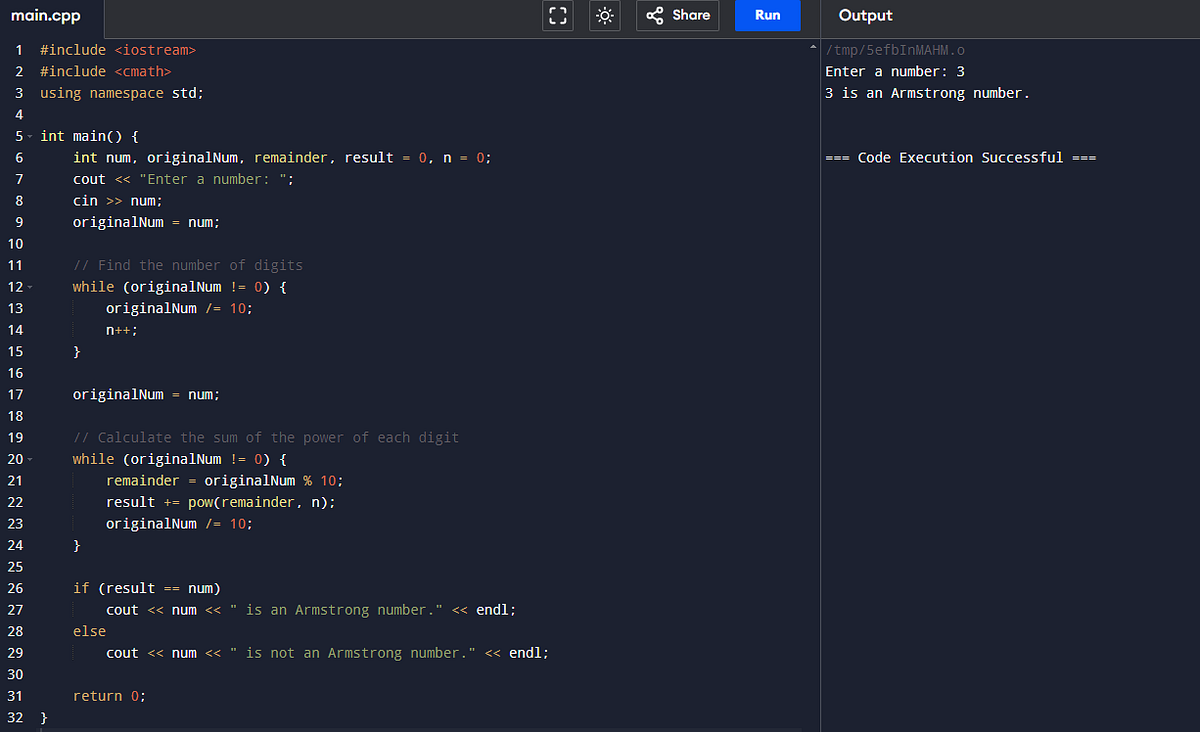Open the Share dialog
The width and height of the screenshot is (1200, 732).
(677, 15)
